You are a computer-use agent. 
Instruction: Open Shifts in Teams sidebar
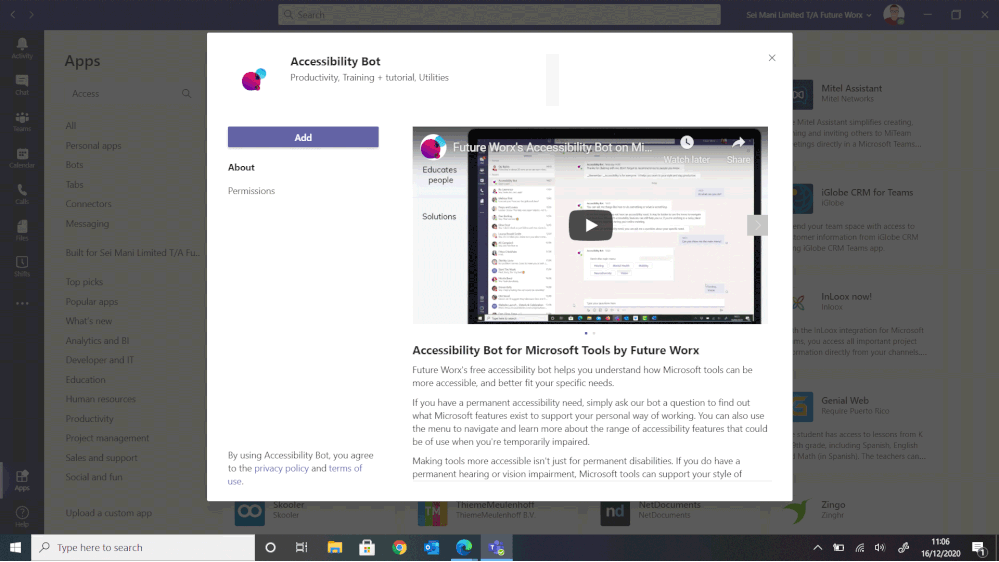(x=22, y=266)
